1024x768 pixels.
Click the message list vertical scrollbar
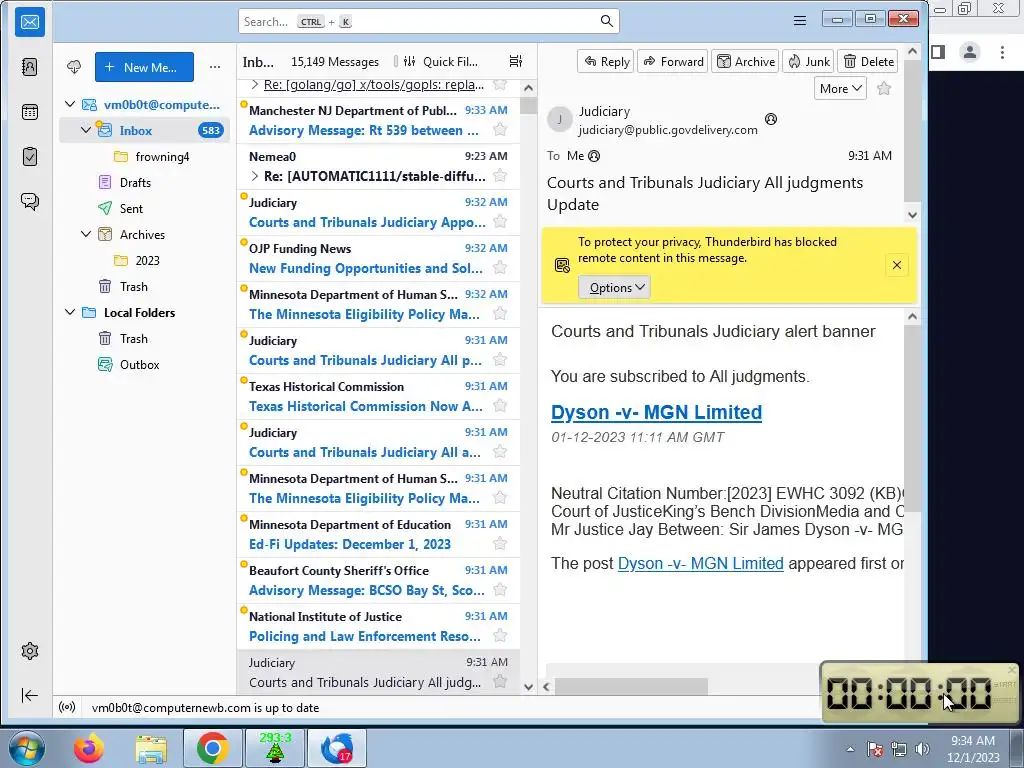(x=528, y=104)
